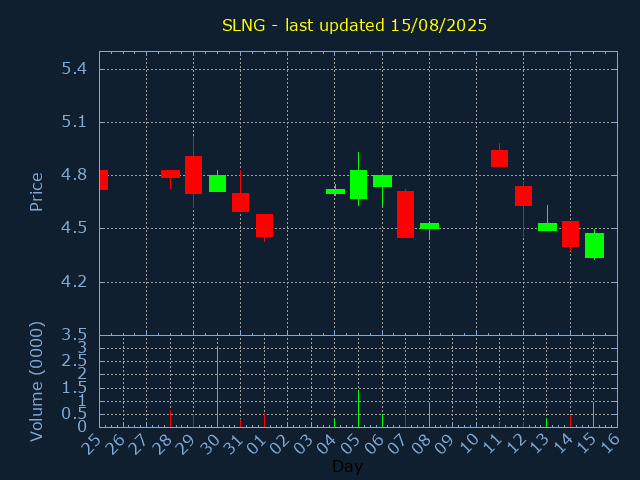Click the Day axis label
Viewport: 640px width, 480px height.
(x=347, y=466)
